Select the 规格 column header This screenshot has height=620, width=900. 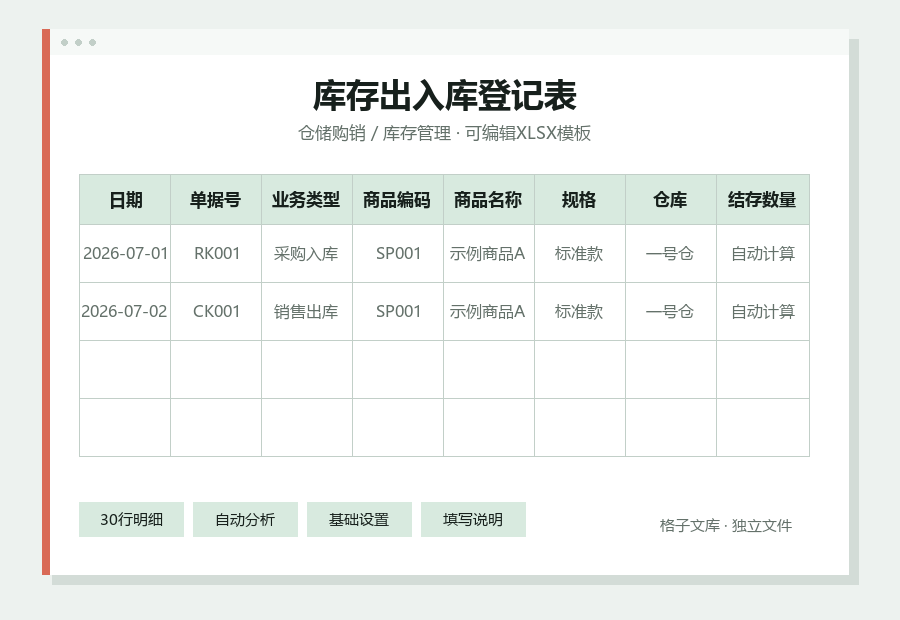pos(580,200)
